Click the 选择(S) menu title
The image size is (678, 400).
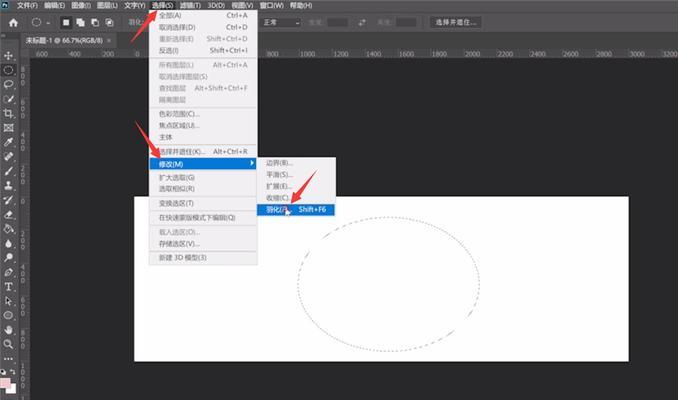[x=162, y=6]
